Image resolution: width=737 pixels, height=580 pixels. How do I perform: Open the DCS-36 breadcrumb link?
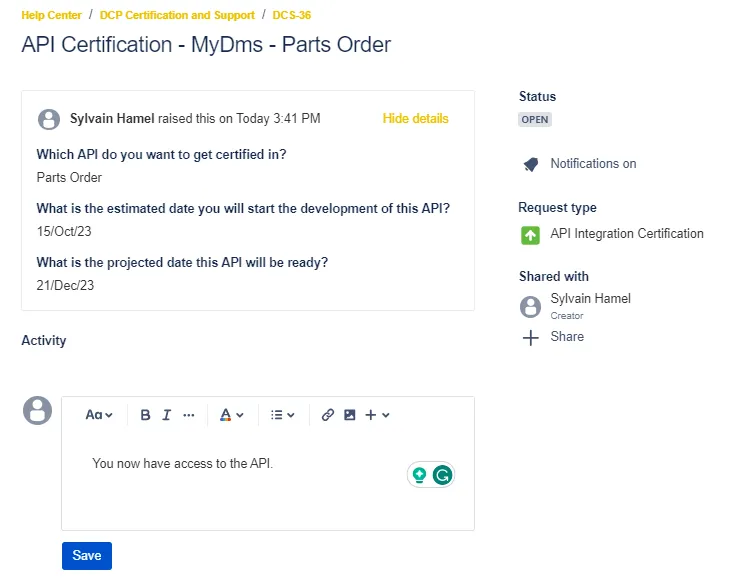(x=292, y=15)
